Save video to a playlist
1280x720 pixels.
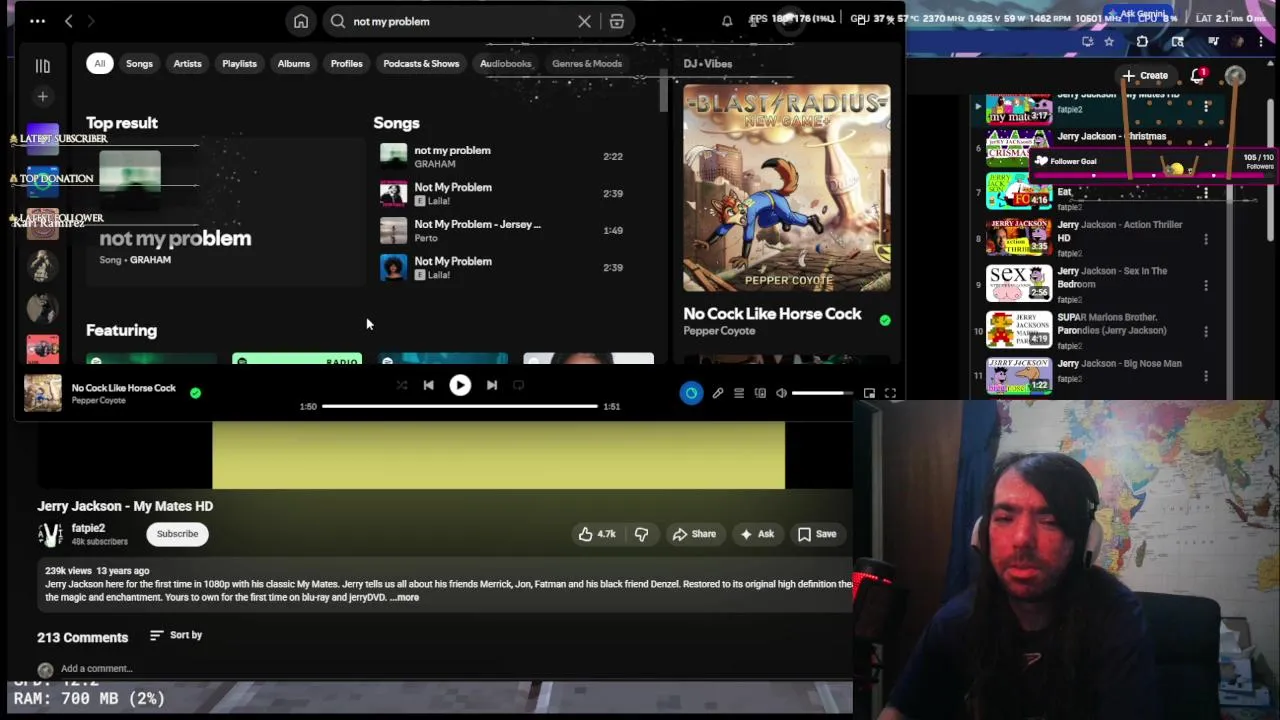pos(816,534)
